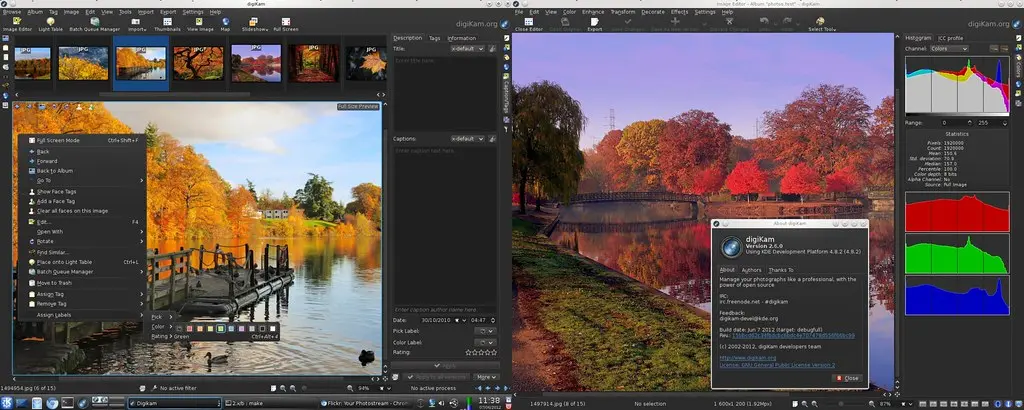
Task: Click the Digikam task in the taskbar
Action: (x=174, y=403)
